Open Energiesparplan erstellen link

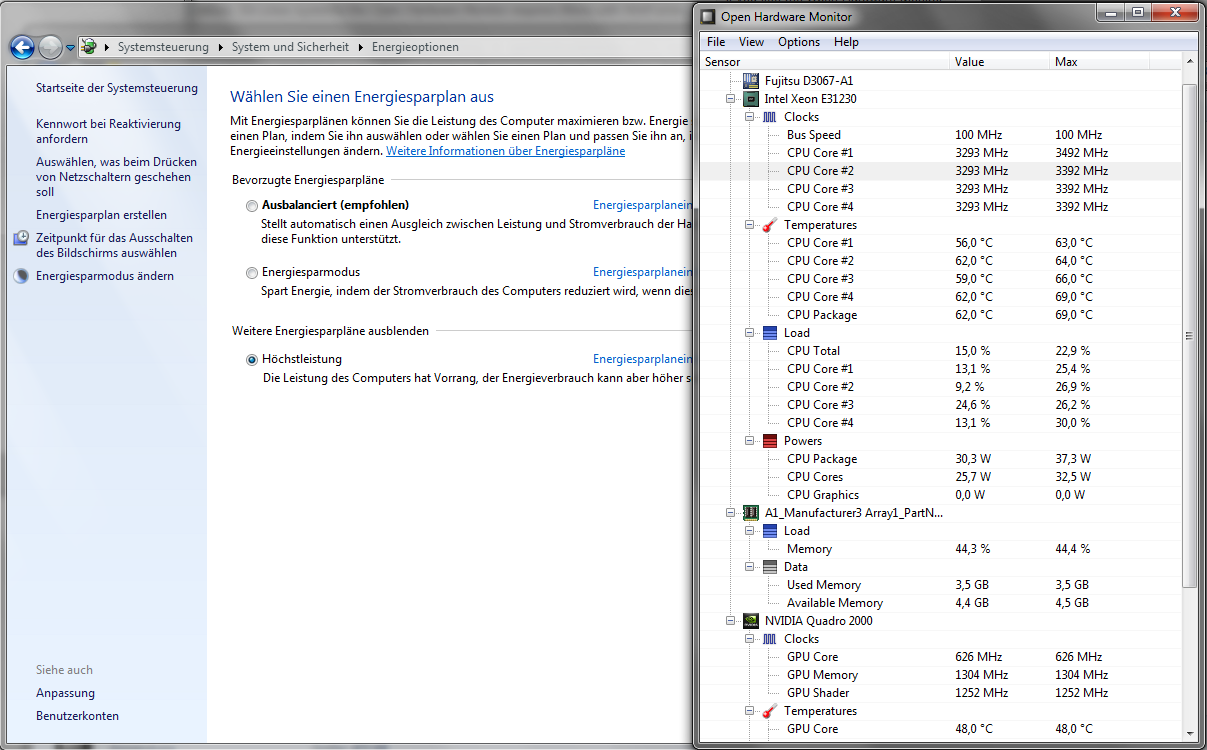tap(101, 215)
